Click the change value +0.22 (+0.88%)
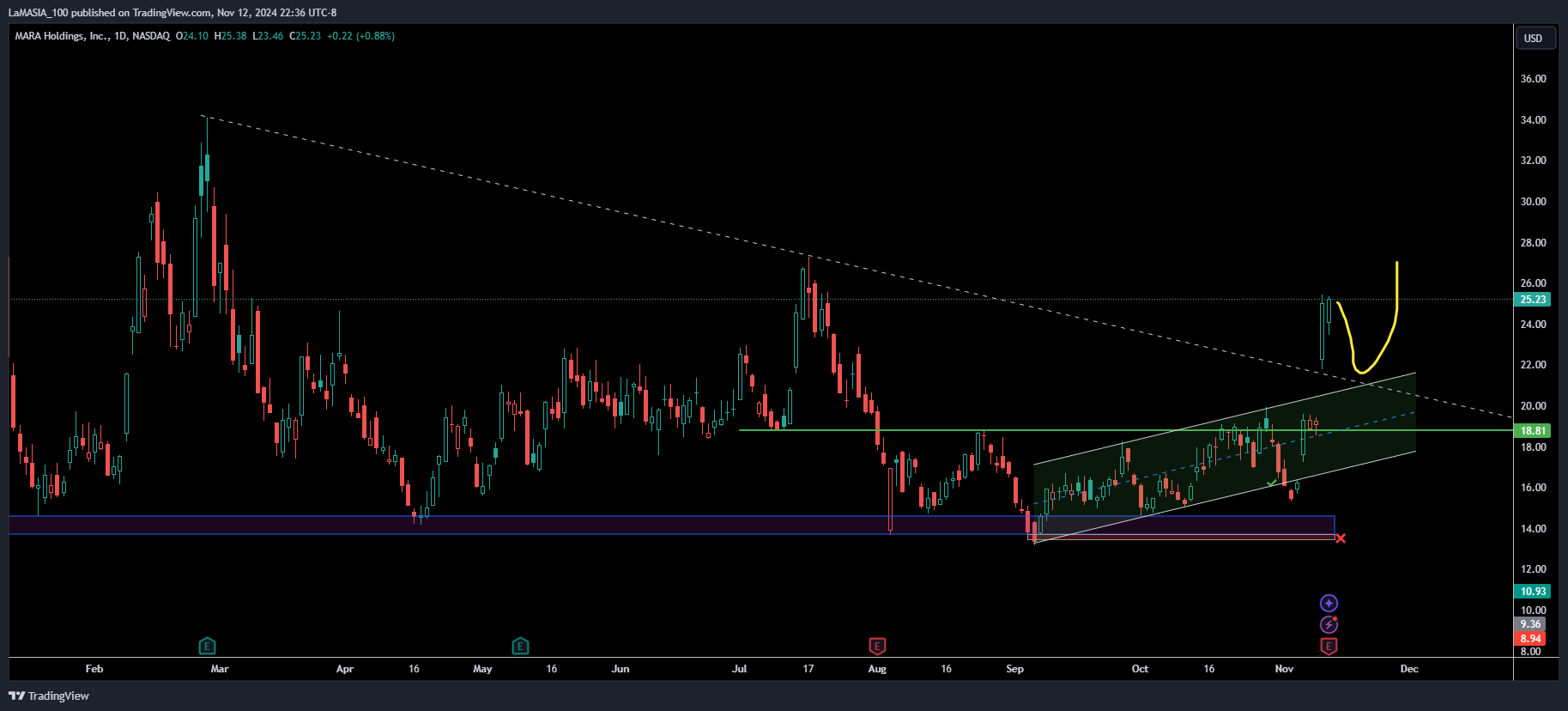The image size is (1568, 711). [x=360, y=36]
